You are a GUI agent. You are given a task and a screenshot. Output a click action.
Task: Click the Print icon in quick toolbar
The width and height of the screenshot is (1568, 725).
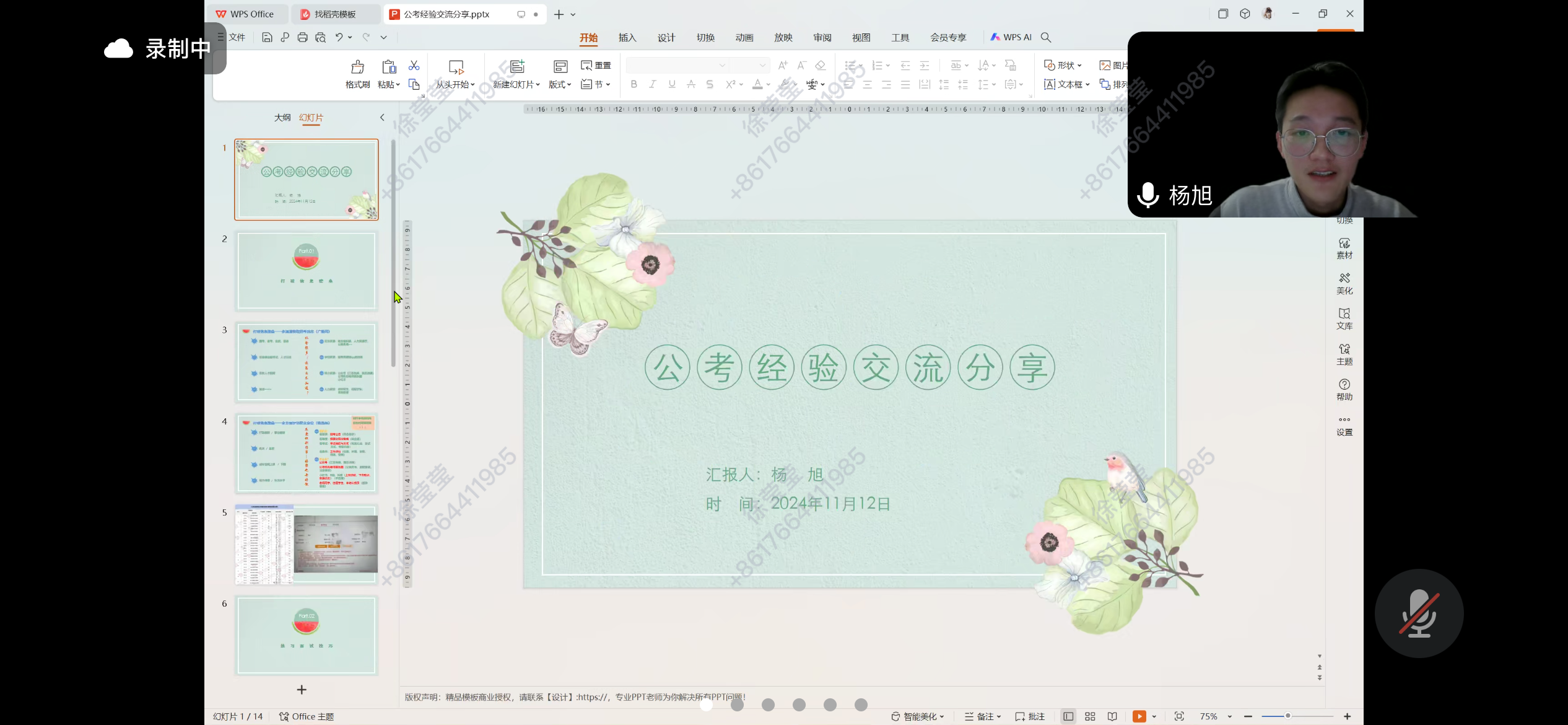tap(302, 37)
